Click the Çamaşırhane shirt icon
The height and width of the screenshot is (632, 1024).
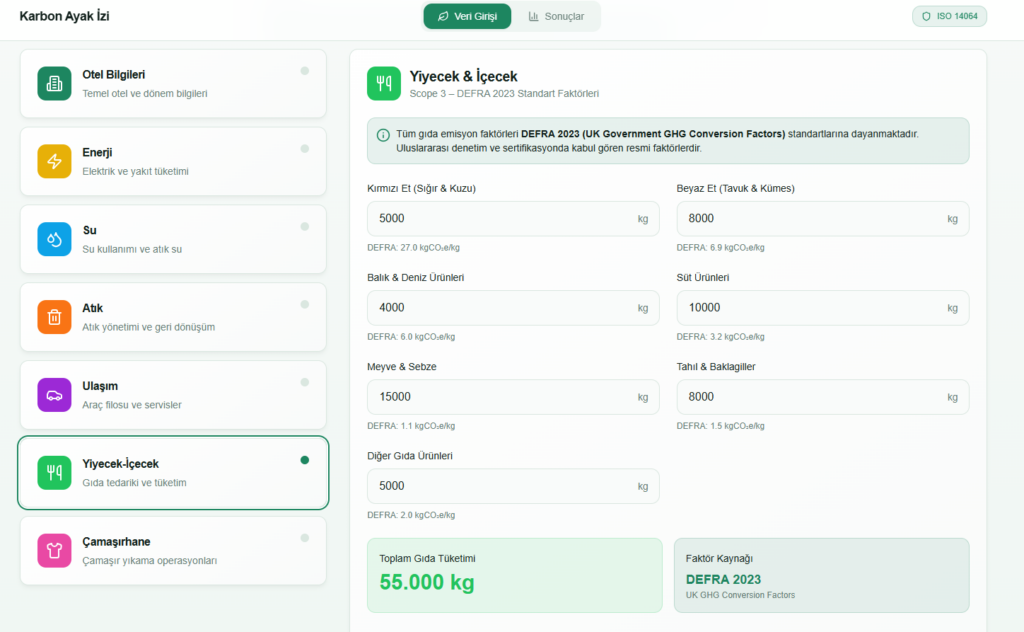54,550
